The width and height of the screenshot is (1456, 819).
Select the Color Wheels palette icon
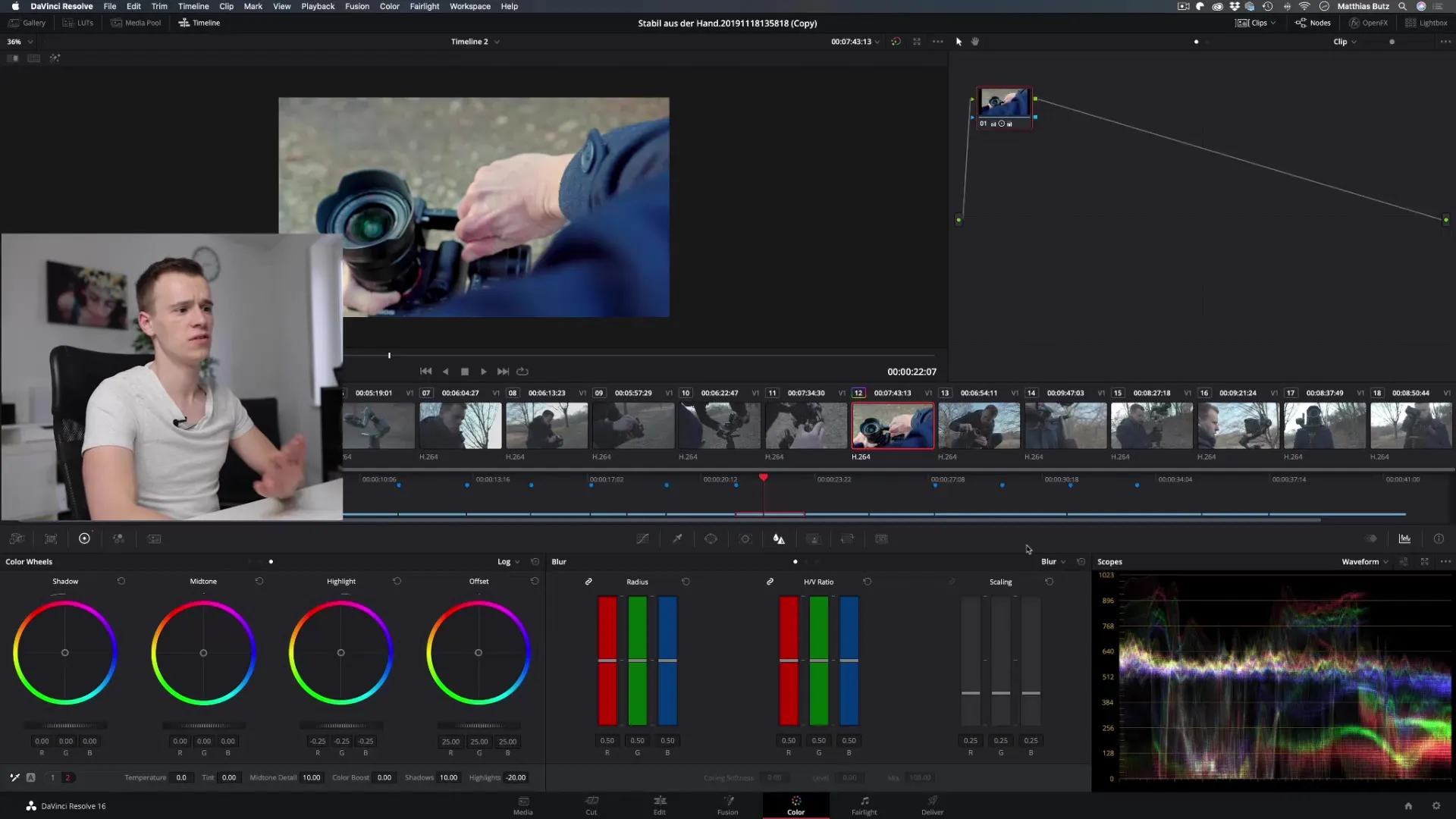tap(84, 538)
